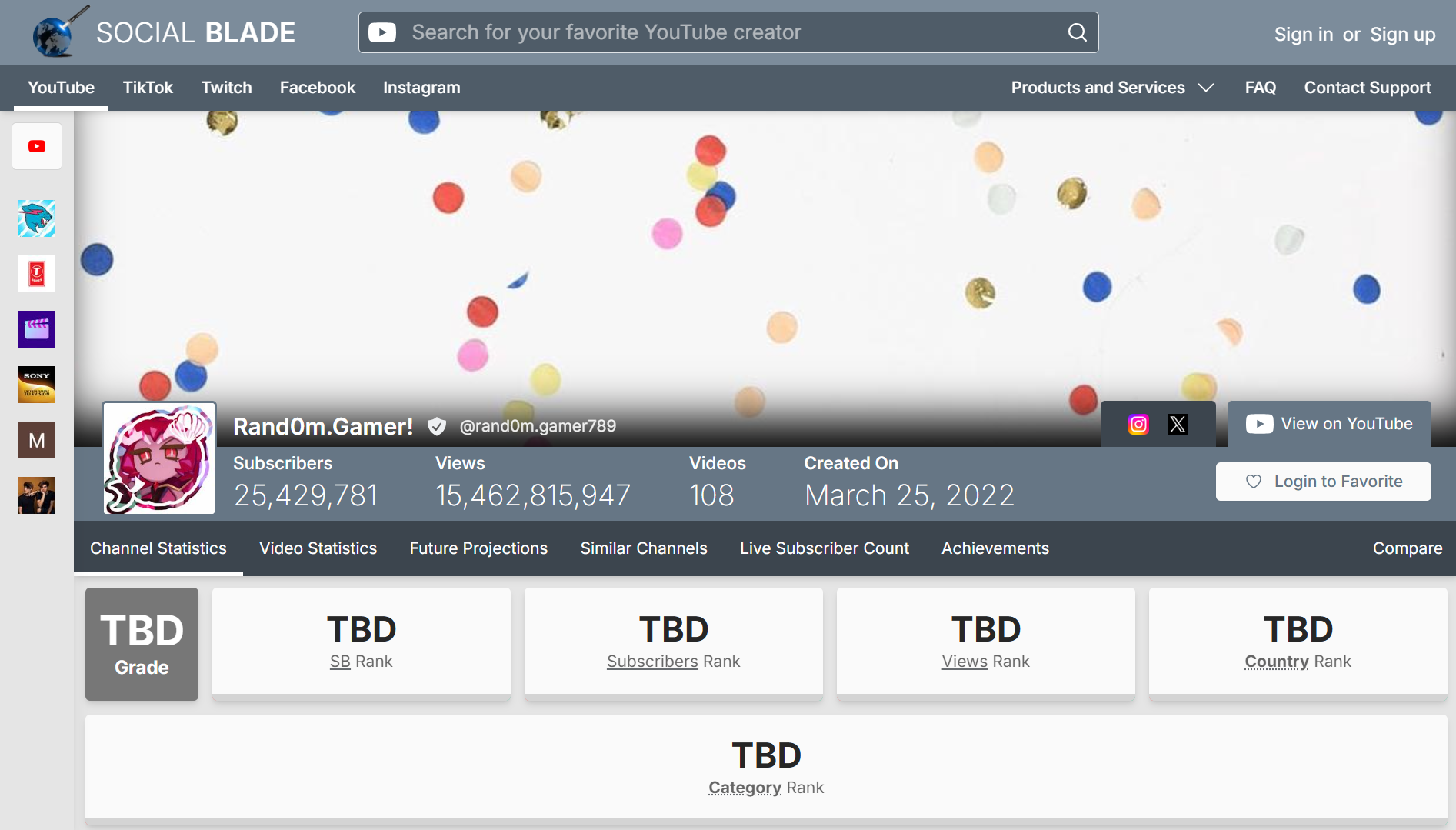Click the Compare tab

point(1408,548)
